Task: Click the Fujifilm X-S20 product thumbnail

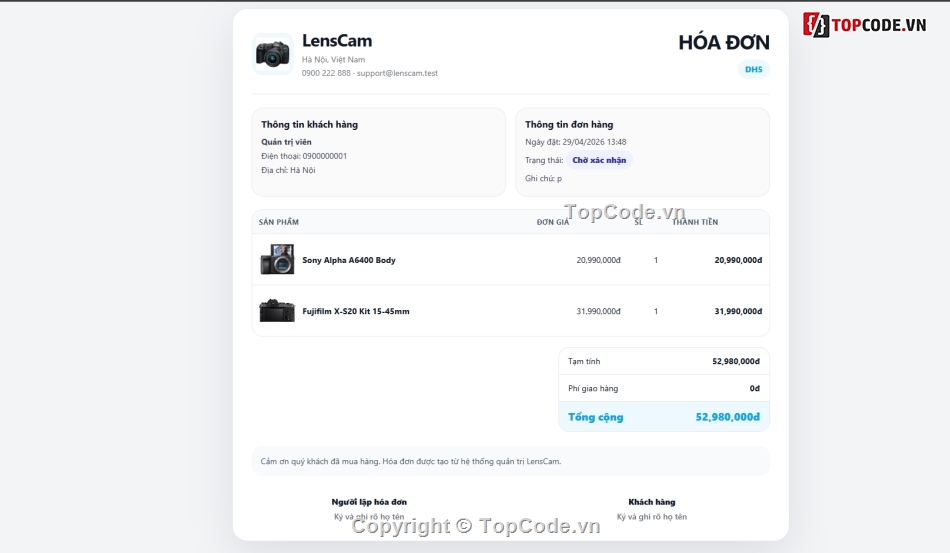Action: (277, 311)
